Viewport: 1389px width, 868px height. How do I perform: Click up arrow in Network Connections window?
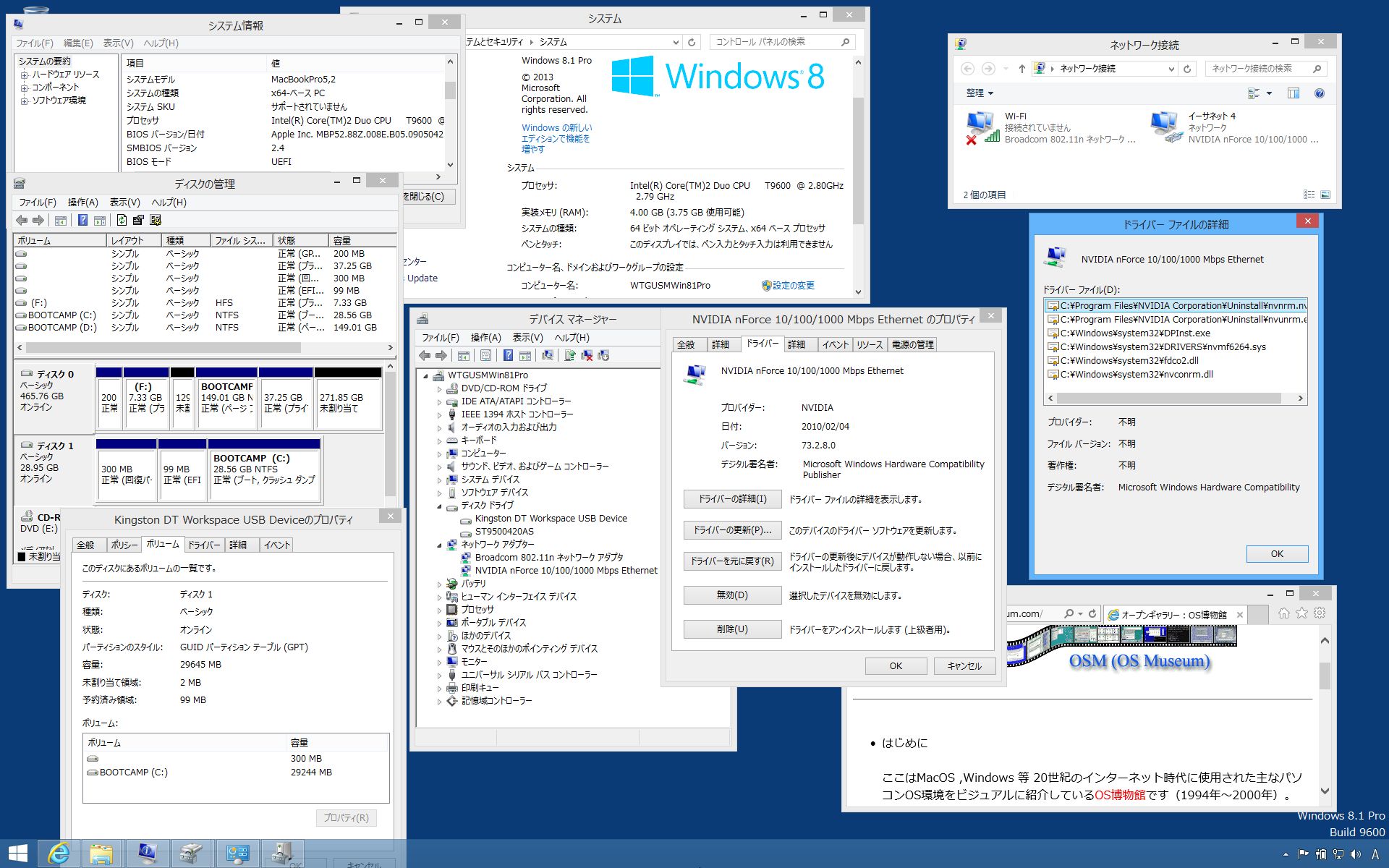1021,69
